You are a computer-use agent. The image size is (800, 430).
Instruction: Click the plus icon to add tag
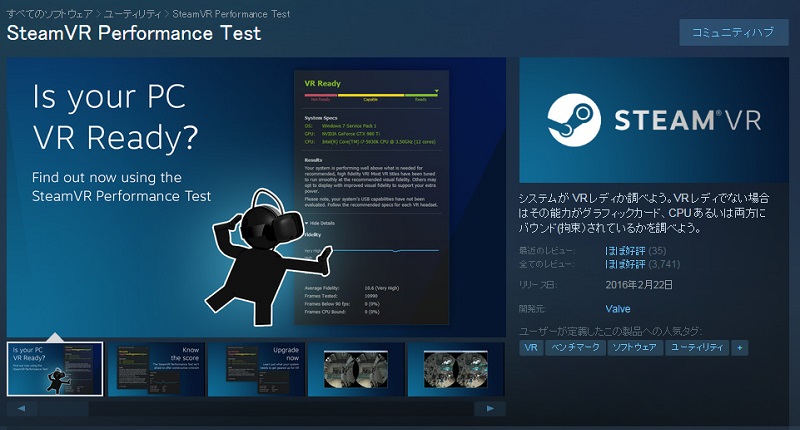[739, 347]
